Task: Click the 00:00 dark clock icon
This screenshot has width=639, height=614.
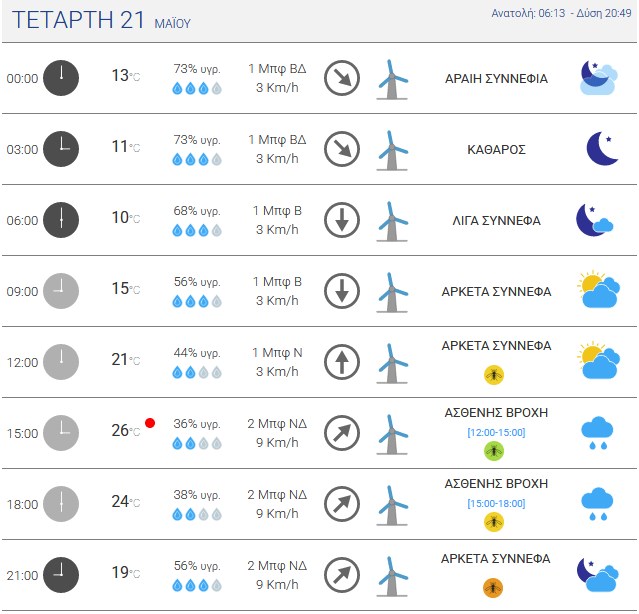Action: coord(61,78)
